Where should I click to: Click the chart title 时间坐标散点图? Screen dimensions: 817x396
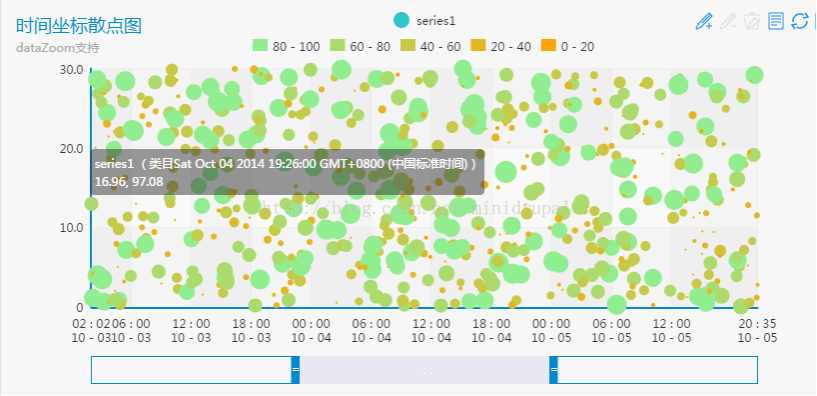79,26
